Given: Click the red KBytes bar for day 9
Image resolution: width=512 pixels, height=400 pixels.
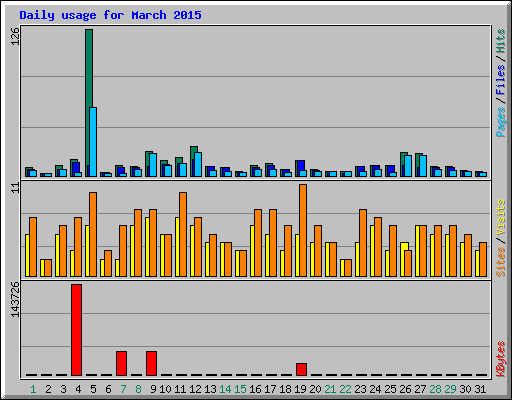Looking at the screenshot, I should point(151,363).
